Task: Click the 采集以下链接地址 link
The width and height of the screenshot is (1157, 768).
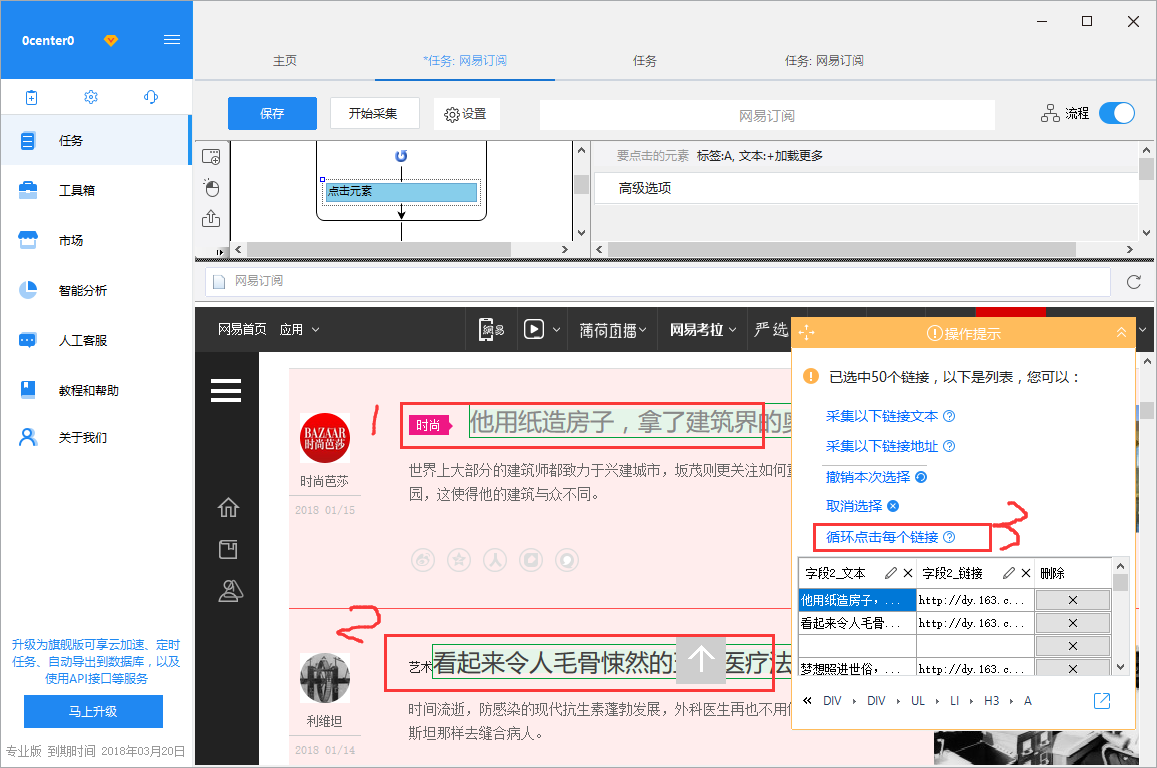Action: point(882,446)
